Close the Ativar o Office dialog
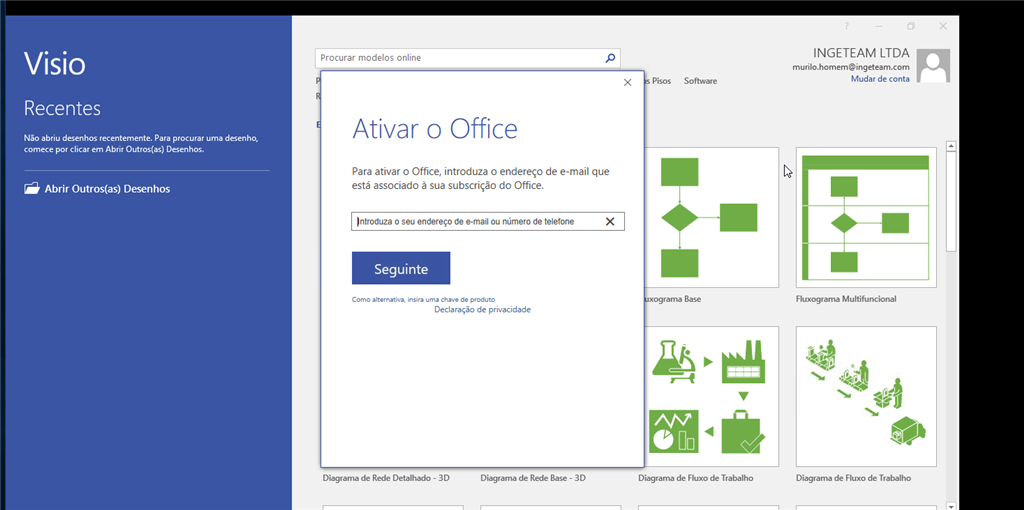Image resolution: width=1024 pixels, height=510 pixels. click(628, 82)
